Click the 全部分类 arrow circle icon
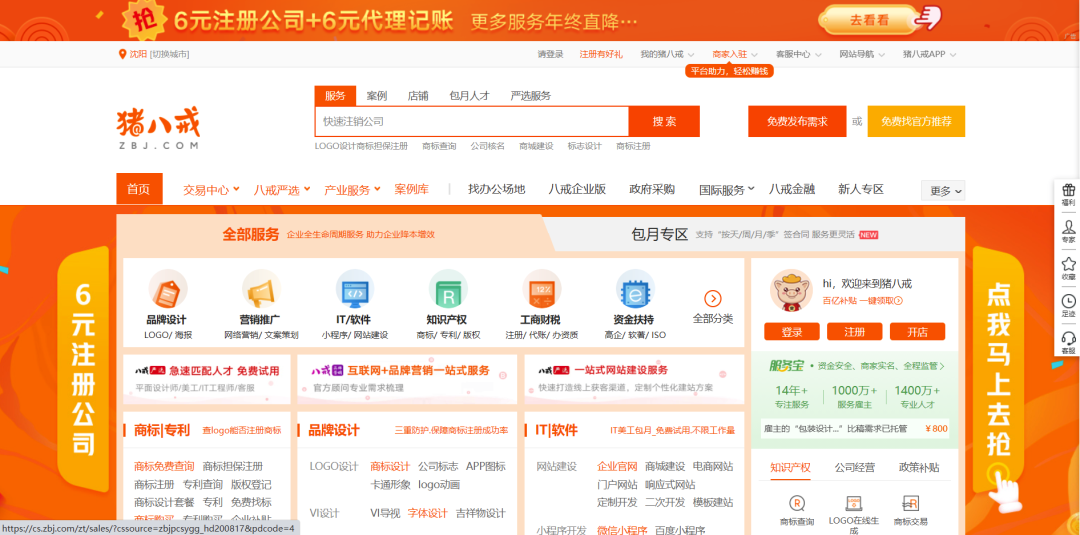This screenshot has width=1080, height=535. 713,298
